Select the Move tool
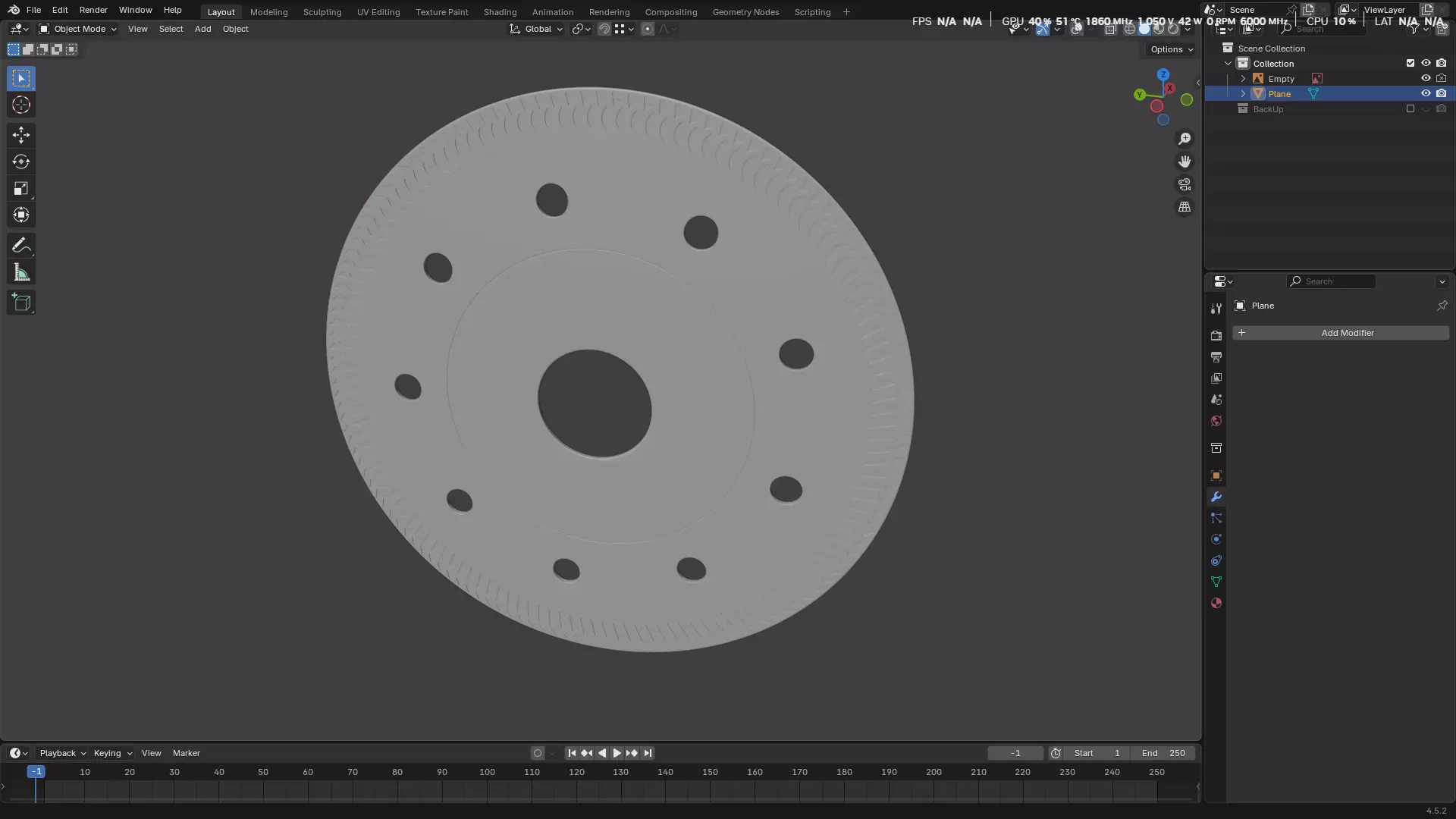The height and width of the screenshot is (819, 1456). click(21, 135)
